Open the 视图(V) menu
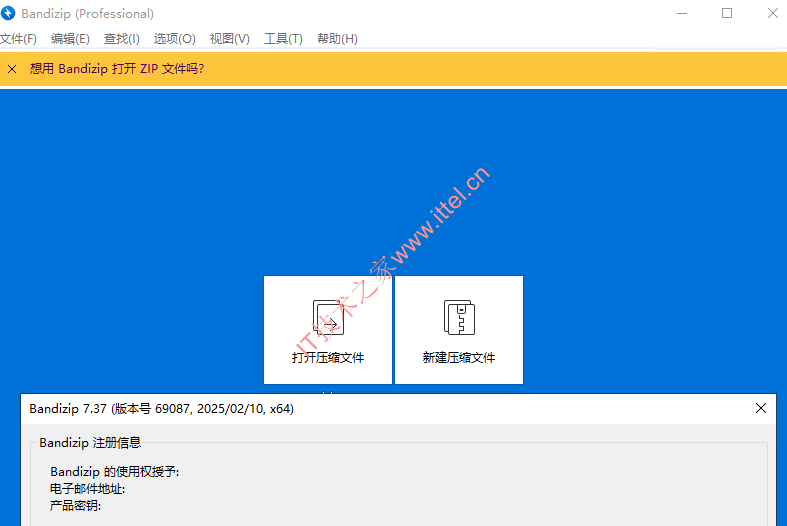787x526 pixels. pyautogui.click(x=229, y=39)
